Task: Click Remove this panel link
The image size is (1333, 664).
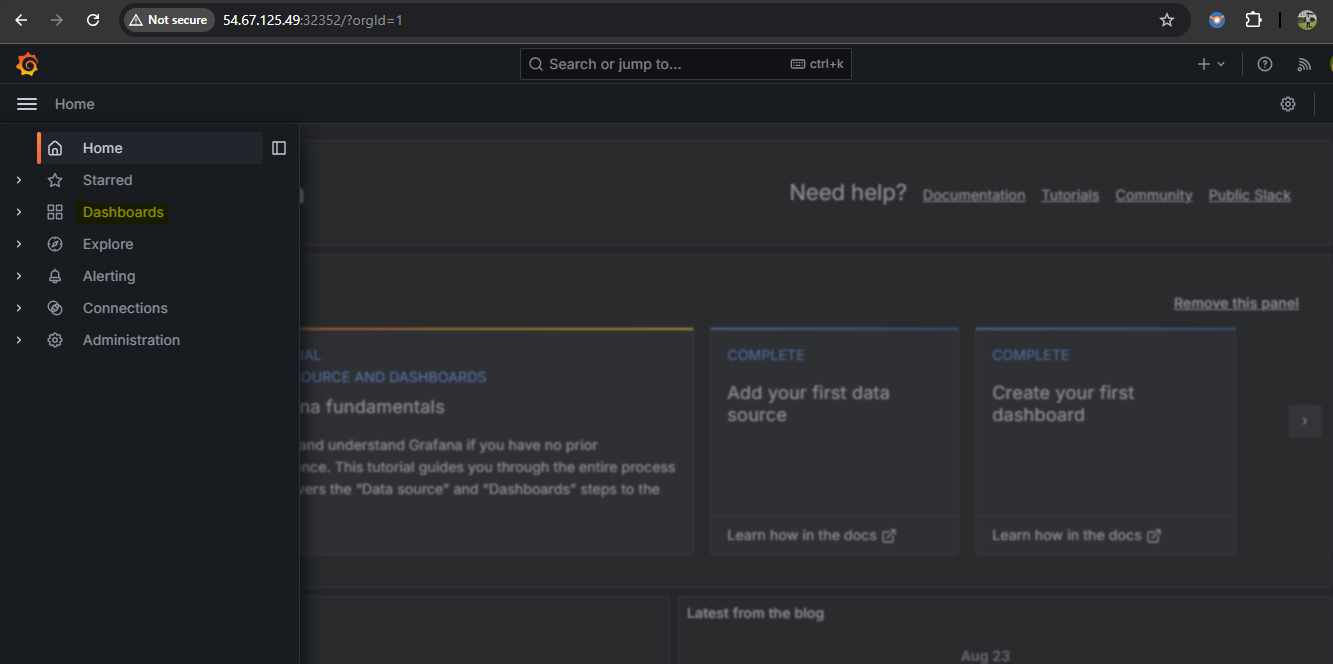Action: [x=1236, y=303]
